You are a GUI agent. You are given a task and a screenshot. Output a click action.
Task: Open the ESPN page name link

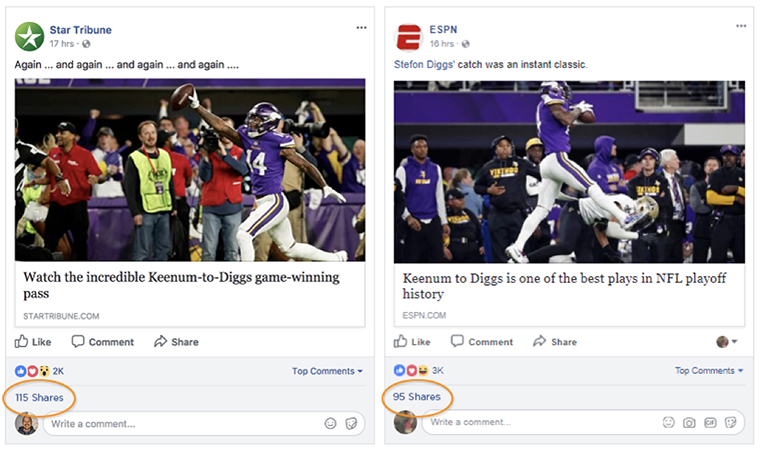443,30
